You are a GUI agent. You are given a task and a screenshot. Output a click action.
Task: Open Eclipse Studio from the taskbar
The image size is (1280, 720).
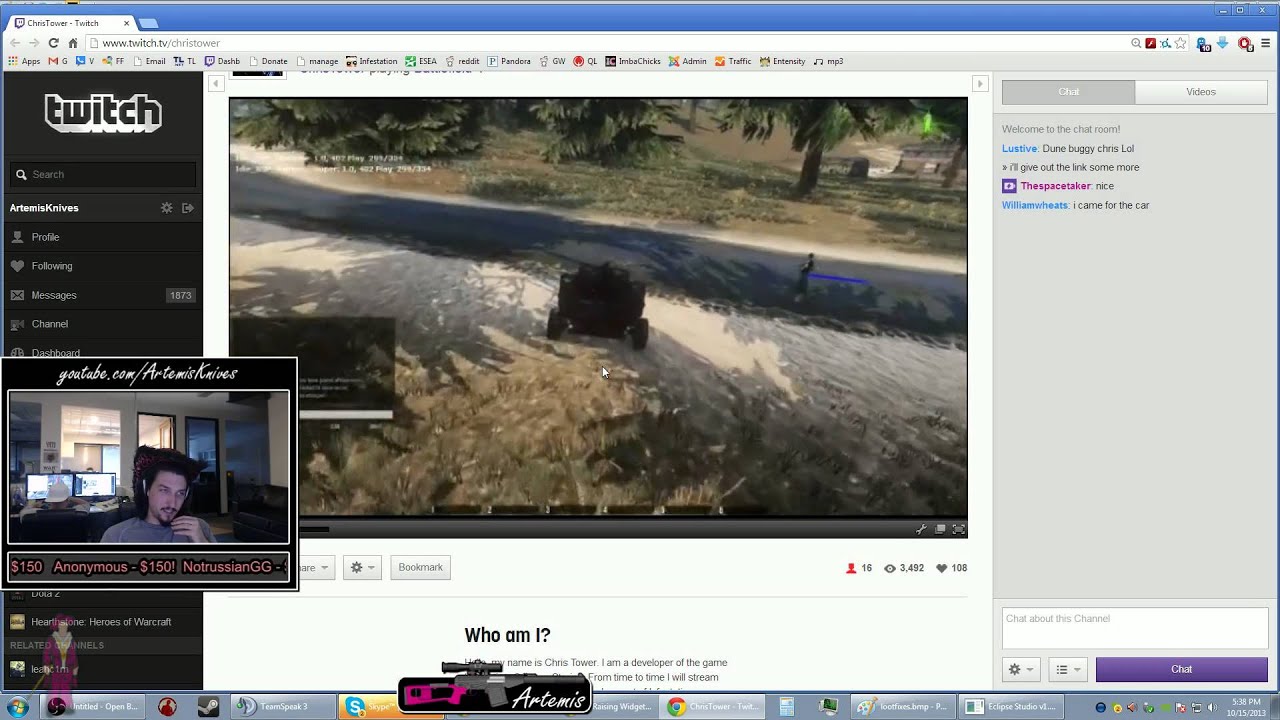(x=1011, y=707)
